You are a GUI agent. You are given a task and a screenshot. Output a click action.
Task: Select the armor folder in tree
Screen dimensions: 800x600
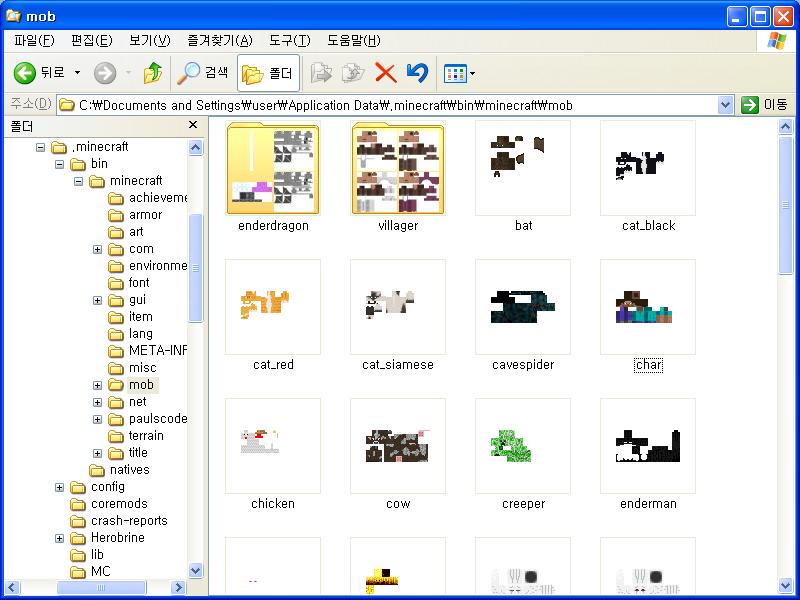[x=145, y=215]
